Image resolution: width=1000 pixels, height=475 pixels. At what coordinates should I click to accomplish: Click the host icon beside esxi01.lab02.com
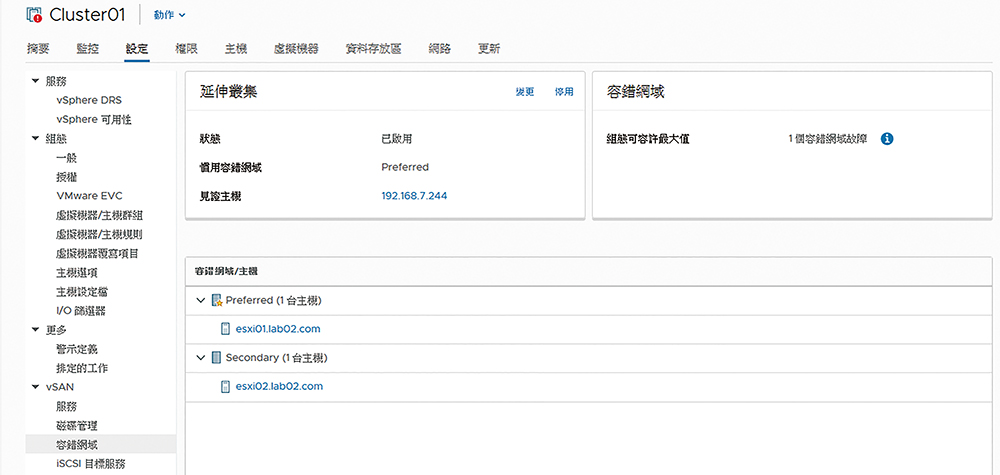tap(226, 329)
